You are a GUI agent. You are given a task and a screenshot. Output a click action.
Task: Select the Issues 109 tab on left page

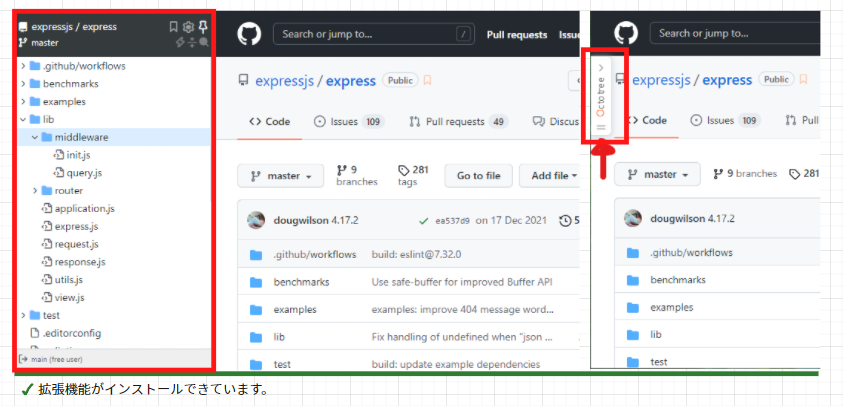pos(349,122)
